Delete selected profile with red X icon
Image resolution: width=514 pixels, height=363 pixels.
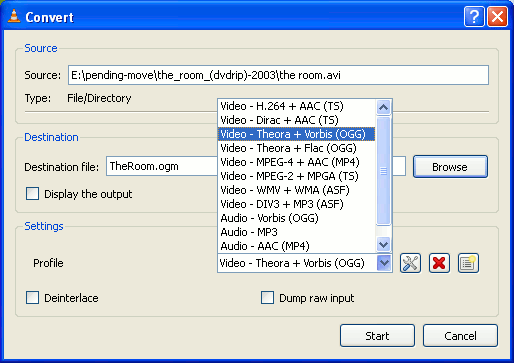click(x=439, y=263)
